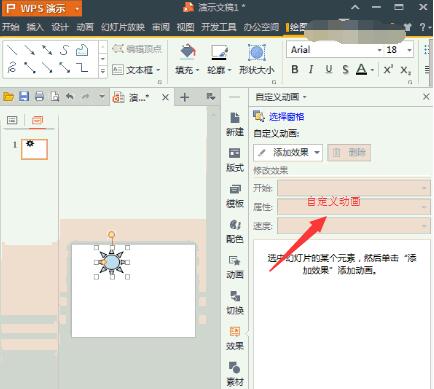Save the presentation with disk icon
The height and width of the screenshot is (389, 434).
coord(24,97)
